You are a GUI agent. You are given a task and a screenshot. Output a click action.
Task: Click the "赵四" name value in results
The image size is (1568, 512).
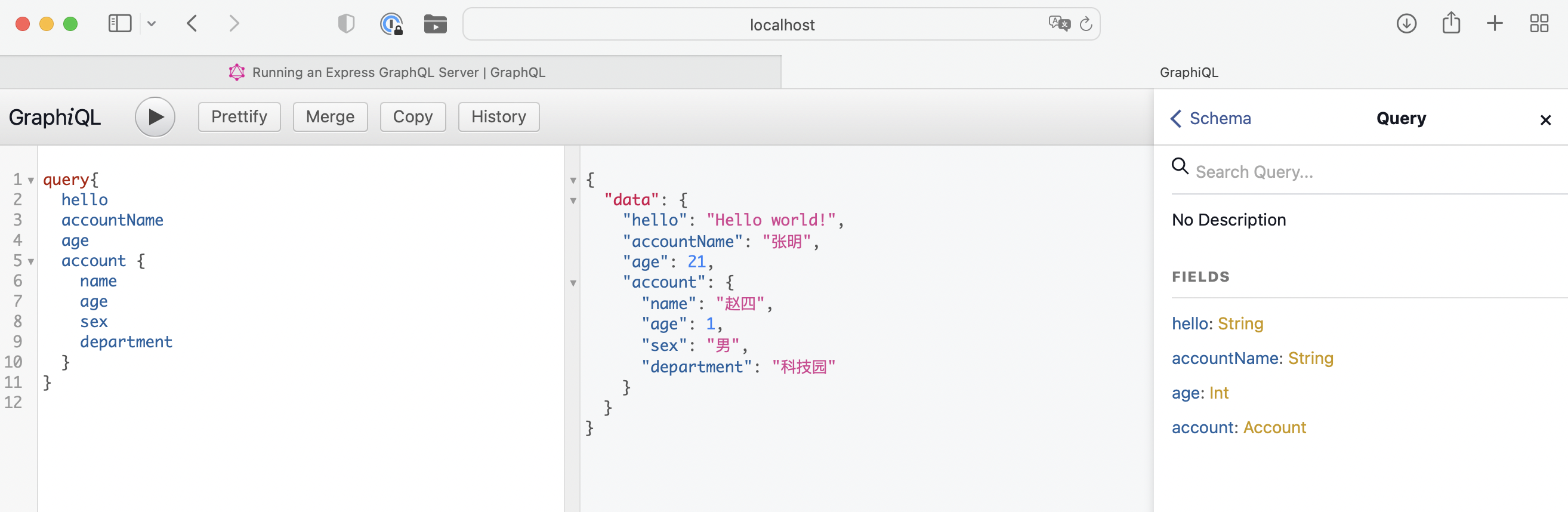(740, 304)
